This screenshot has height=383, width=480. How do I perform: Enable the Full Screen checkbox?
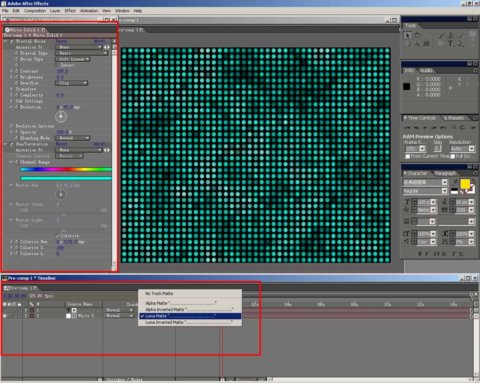click(x=453, y=156)
